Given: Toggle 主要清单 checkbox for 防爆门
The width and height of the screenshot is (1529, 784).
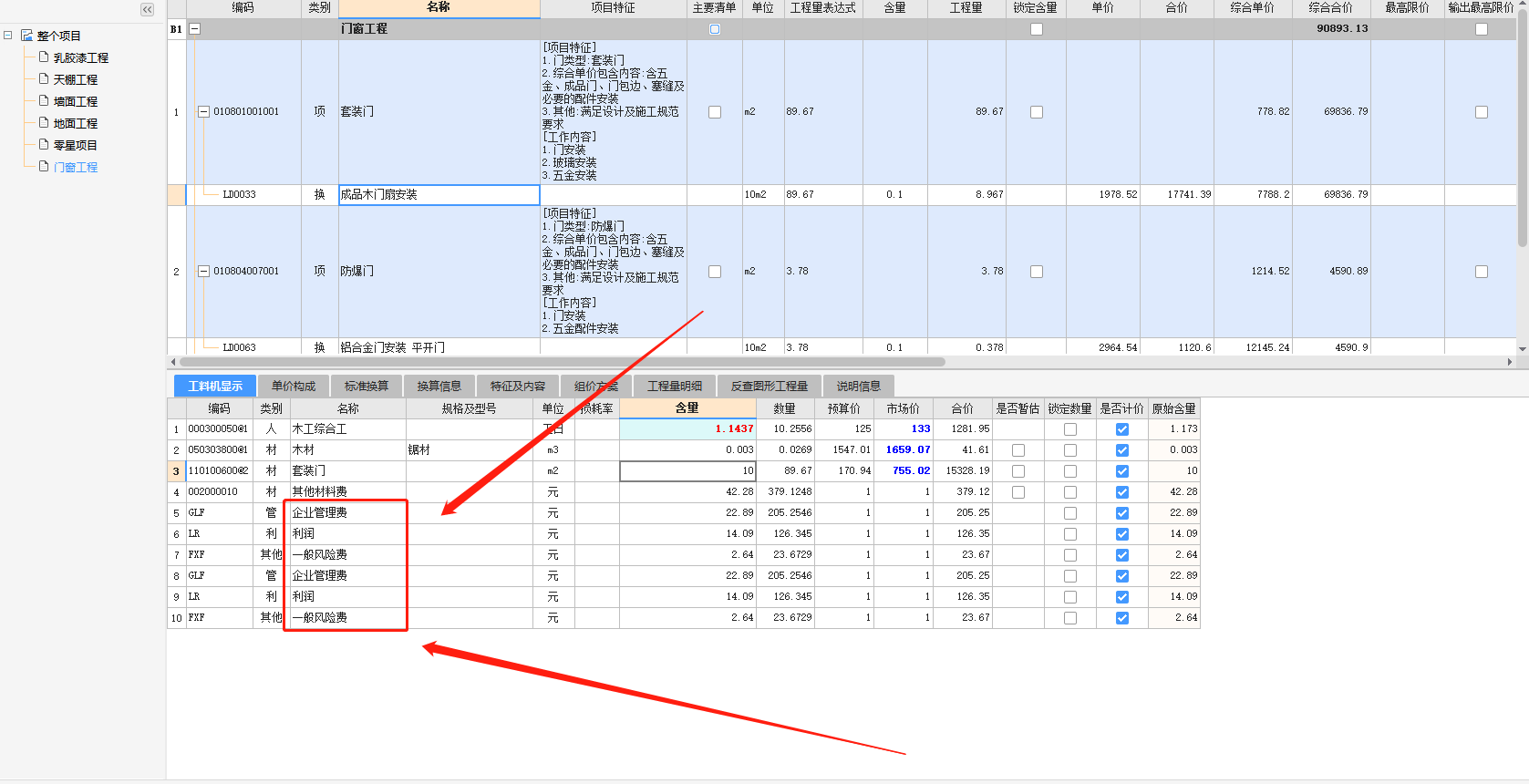Looking at the screenshot, I should pos(715,272).
